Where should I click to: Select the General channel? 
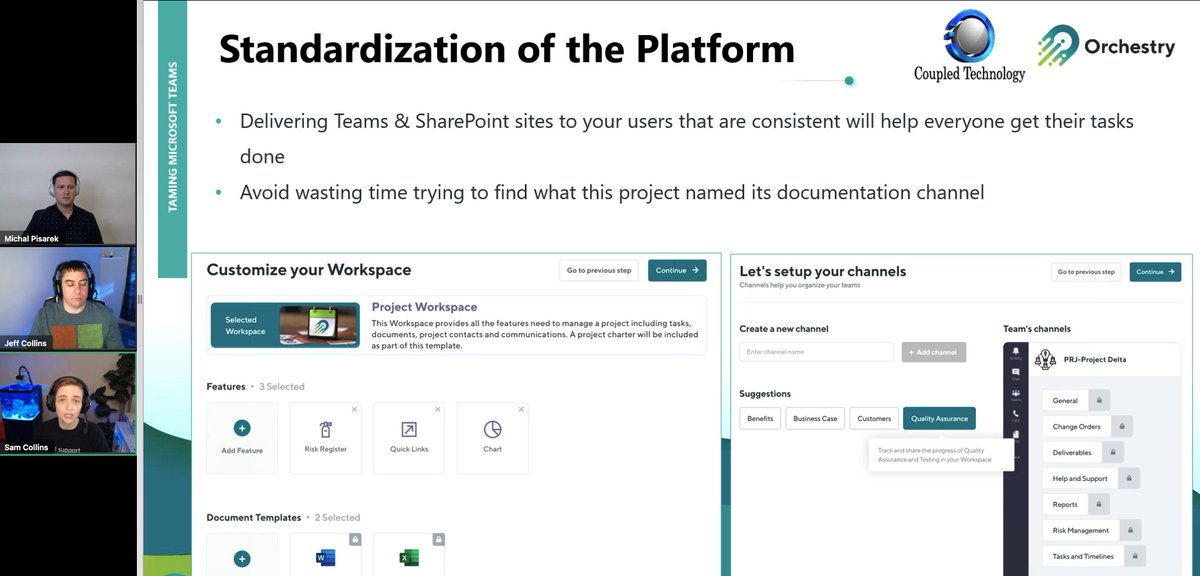point(1065,400)
